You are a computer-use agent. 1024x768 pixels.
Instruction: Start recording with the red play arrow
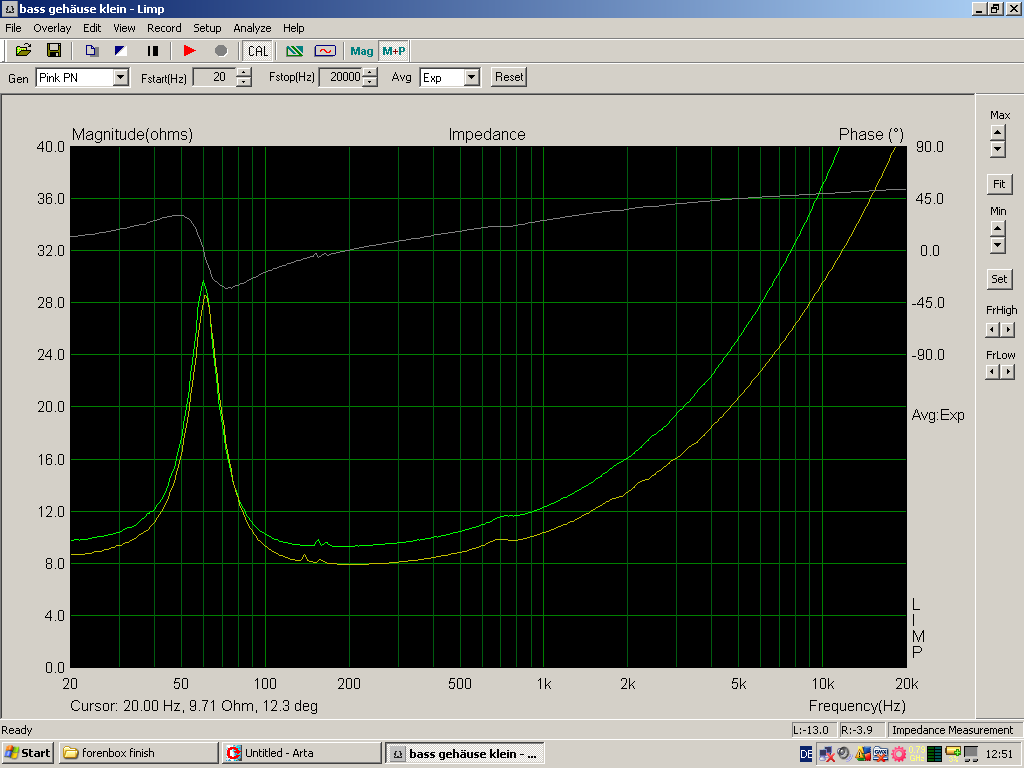coord(190,50)
